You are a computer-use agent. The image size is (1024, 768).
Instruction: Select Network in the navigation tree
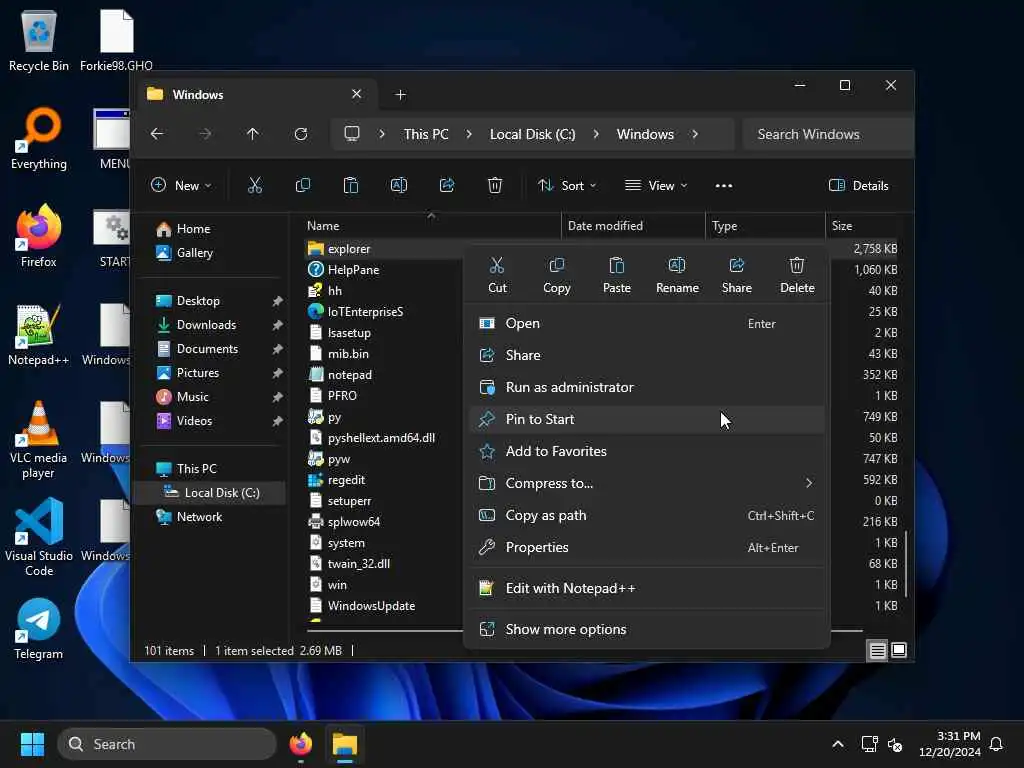(199, 517)
